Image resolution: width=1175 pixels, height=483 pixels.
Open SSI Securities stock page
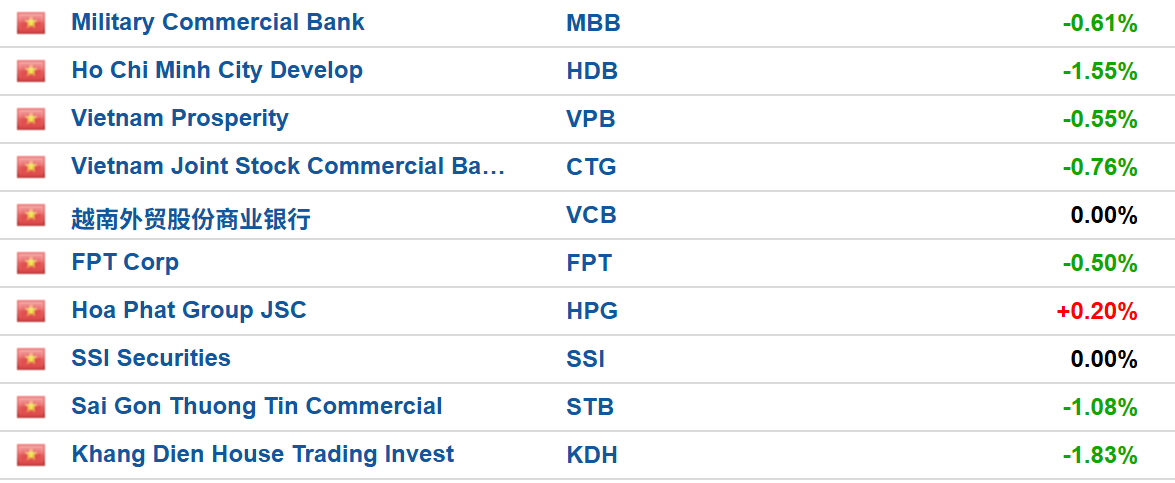151,358
